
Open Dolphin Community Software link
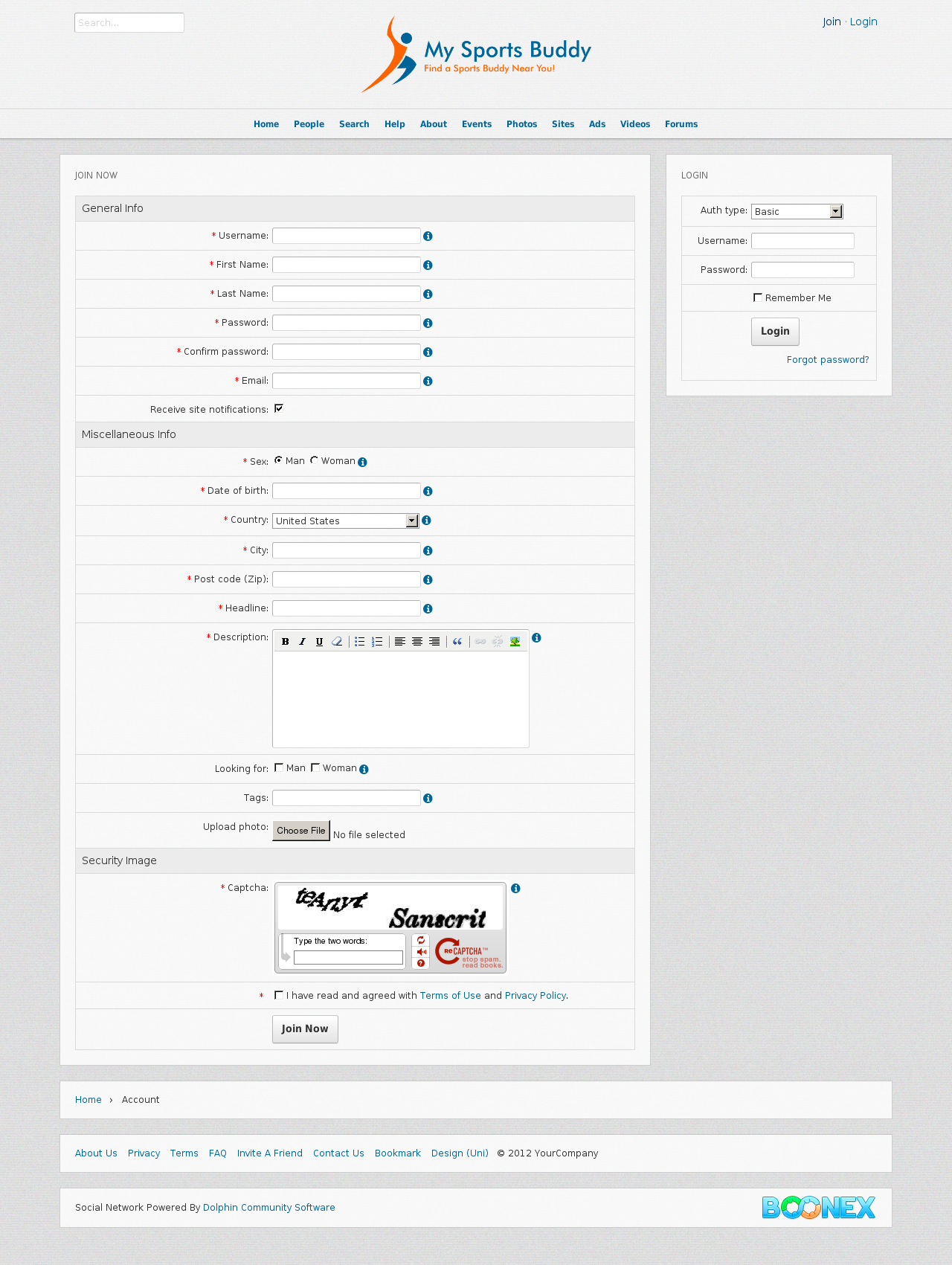269,1208
